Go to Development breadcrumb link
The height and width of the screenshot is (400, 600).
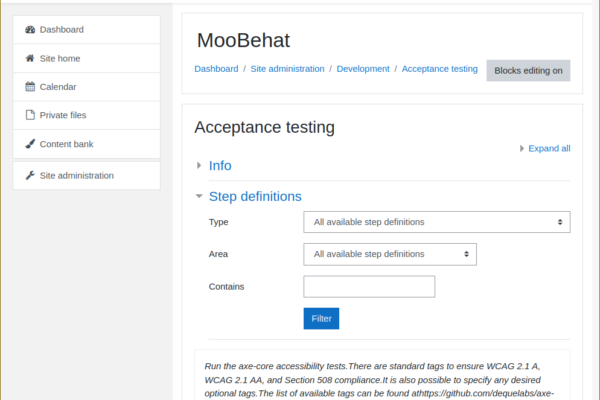(363, 69)
